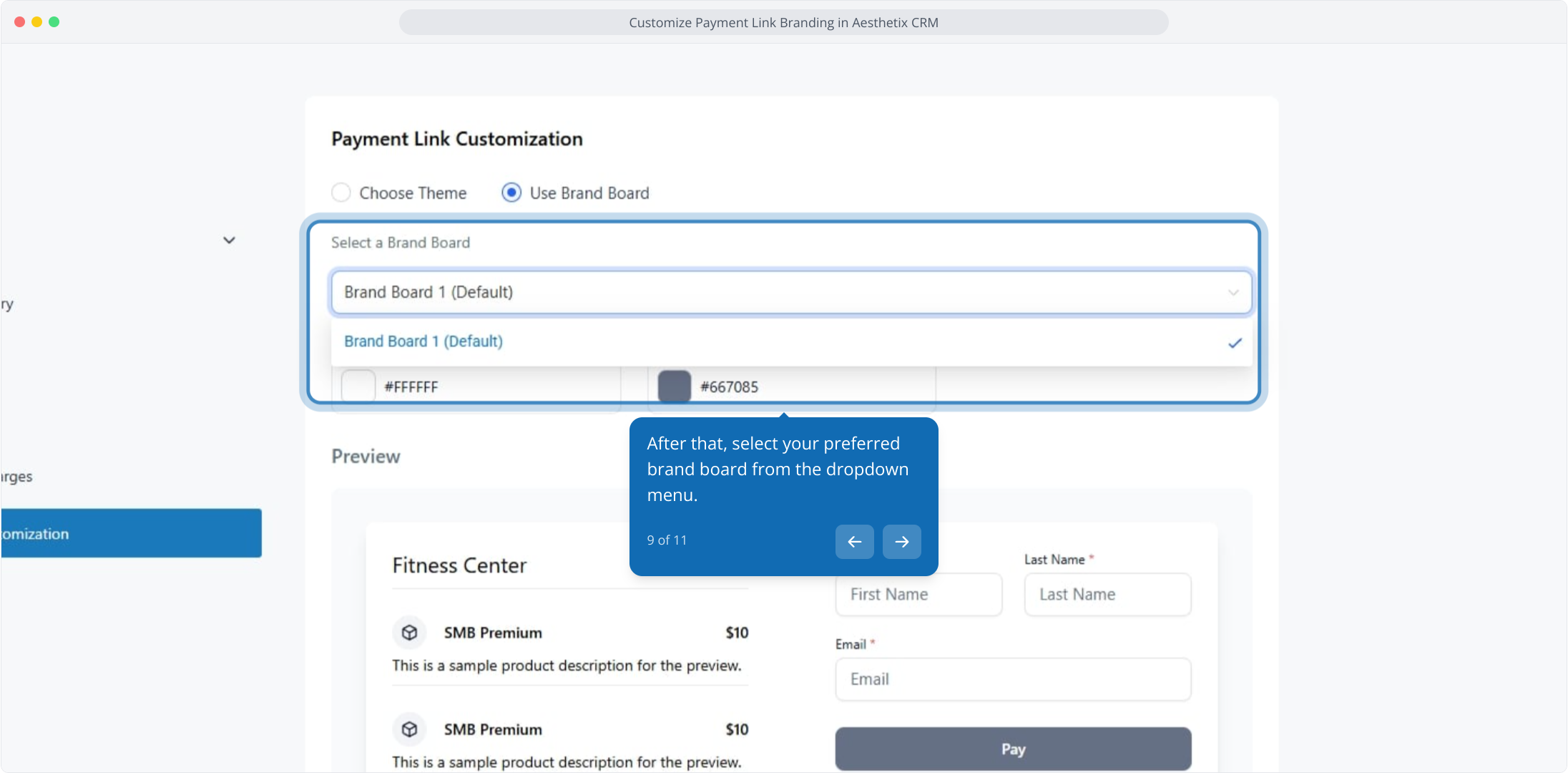1568x773 pixels.
Task: Click the previous step arrow in tooltip
Action: pyautogui.click(x=854, y=542)
